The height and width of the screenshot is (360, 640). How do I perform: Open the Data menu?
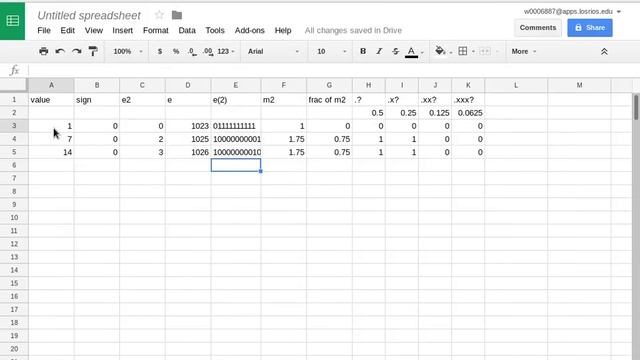tap(187, 30)
